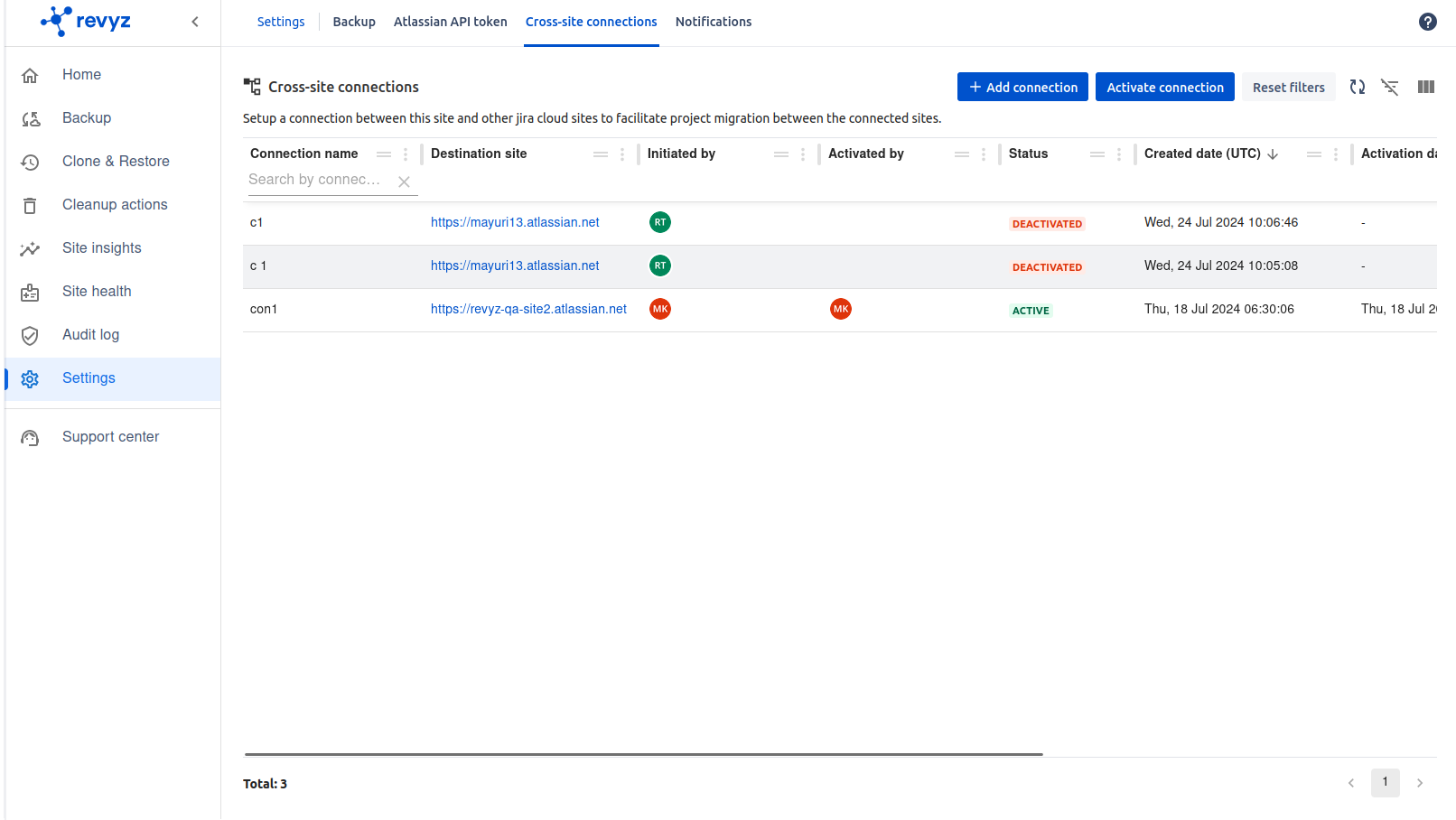This screenshot has width=1456, height=820.
Task: Open the column chooser icon
Action: coord(1425,88)
